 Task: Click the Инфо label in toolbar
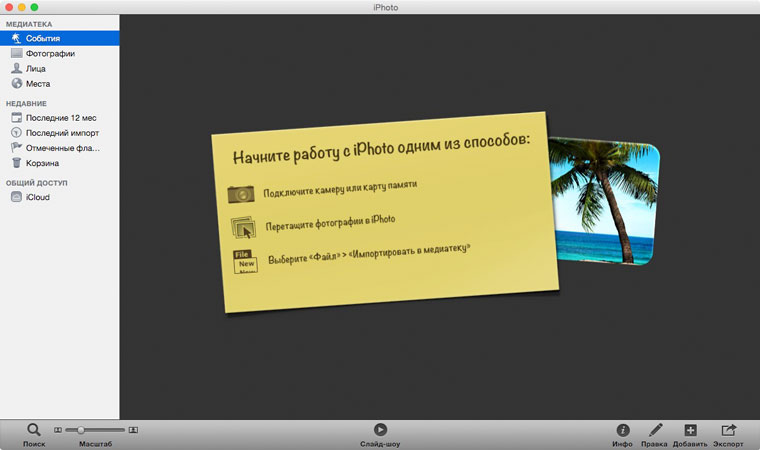coord(622,444)
